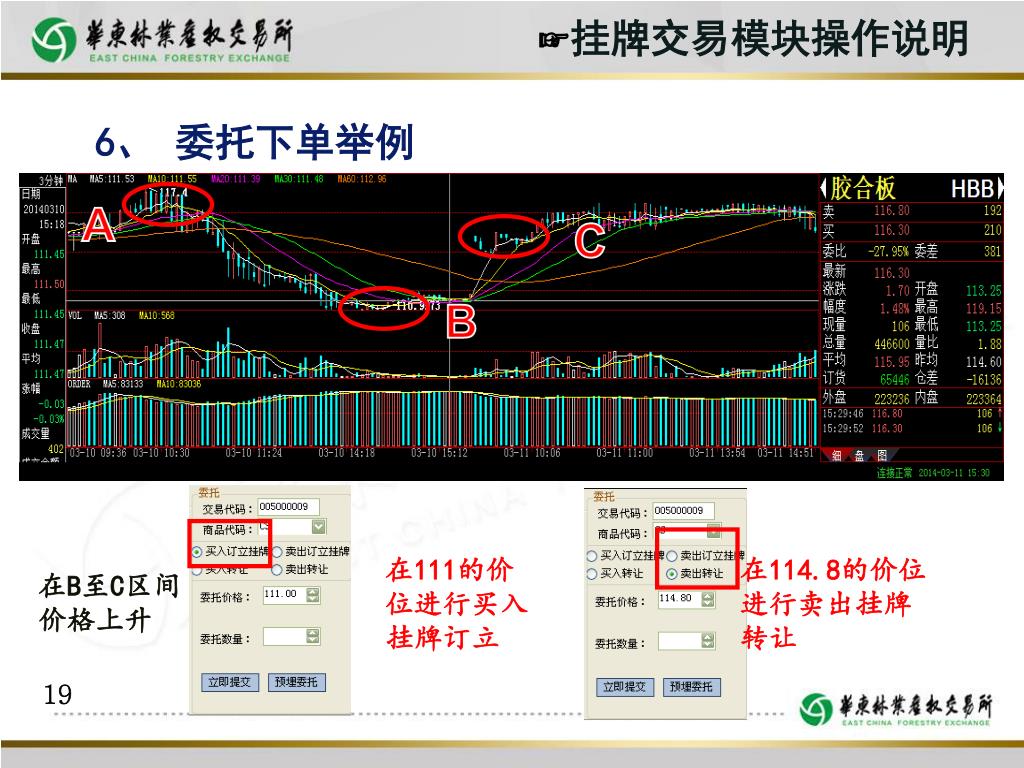Viewport: 1024px width, 768px height.
Task: Click 交易代码 field in the left order panel
Action: point(288,507)
